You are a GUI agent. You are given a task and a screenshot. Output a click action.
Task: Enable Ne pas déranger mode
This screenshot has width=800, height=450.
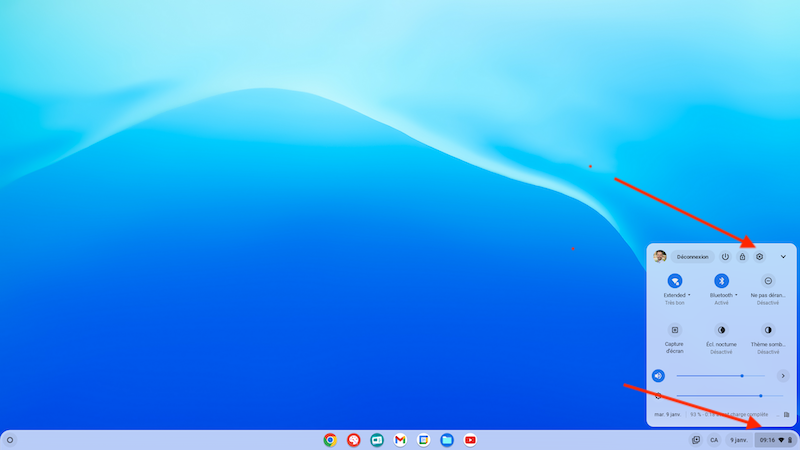click(768, 281)
